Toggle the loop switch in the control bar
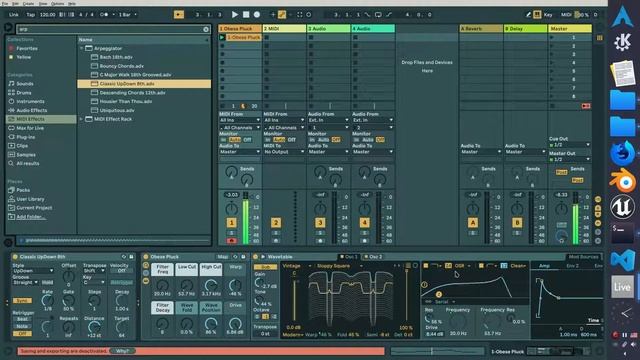The height and width of the screenshot is (360, 640). pos(378,15)
